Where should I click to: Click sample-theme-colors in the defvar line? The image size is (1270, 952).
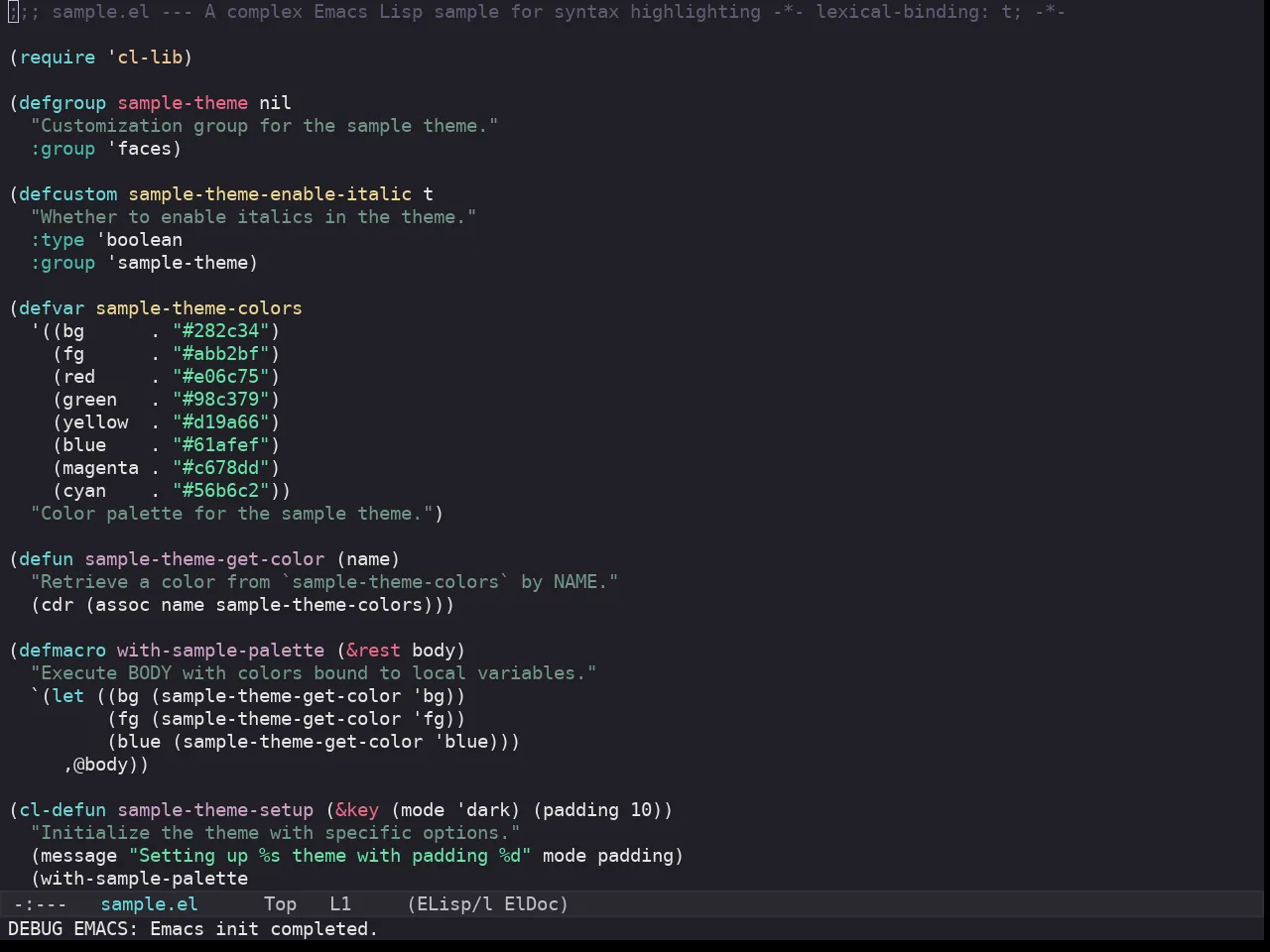198,308
